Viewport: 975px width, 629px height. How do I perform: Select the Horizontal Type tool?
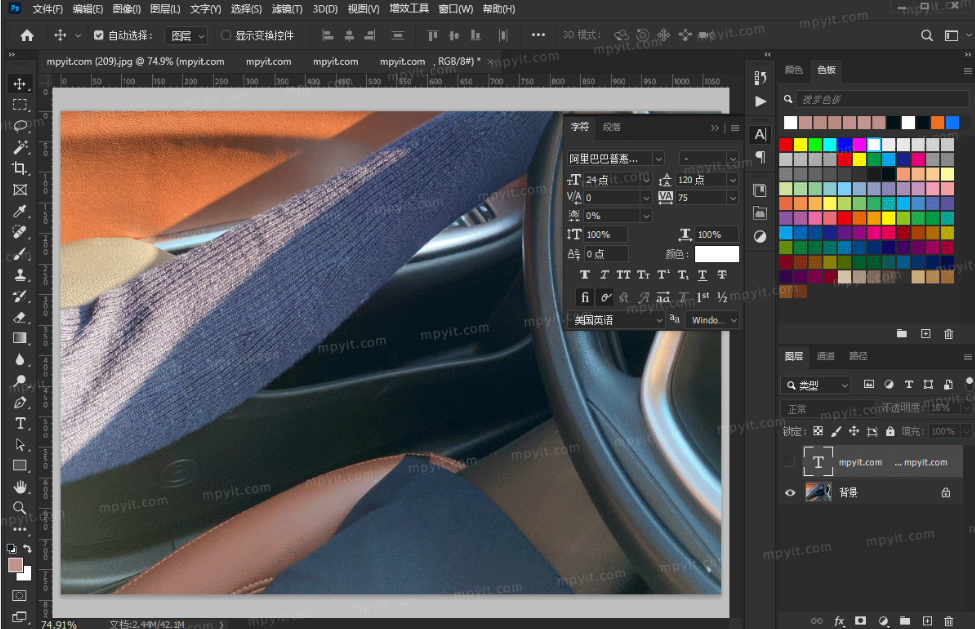20,423
